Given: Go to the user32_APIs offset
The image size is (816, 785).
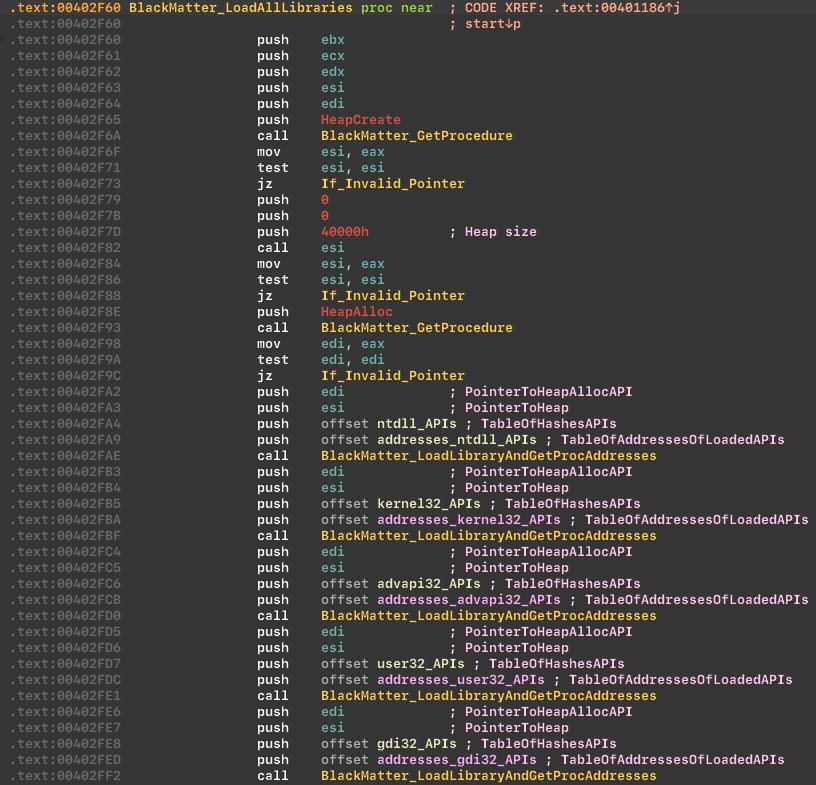Looking at the screenshot, I should coord(420,664).
